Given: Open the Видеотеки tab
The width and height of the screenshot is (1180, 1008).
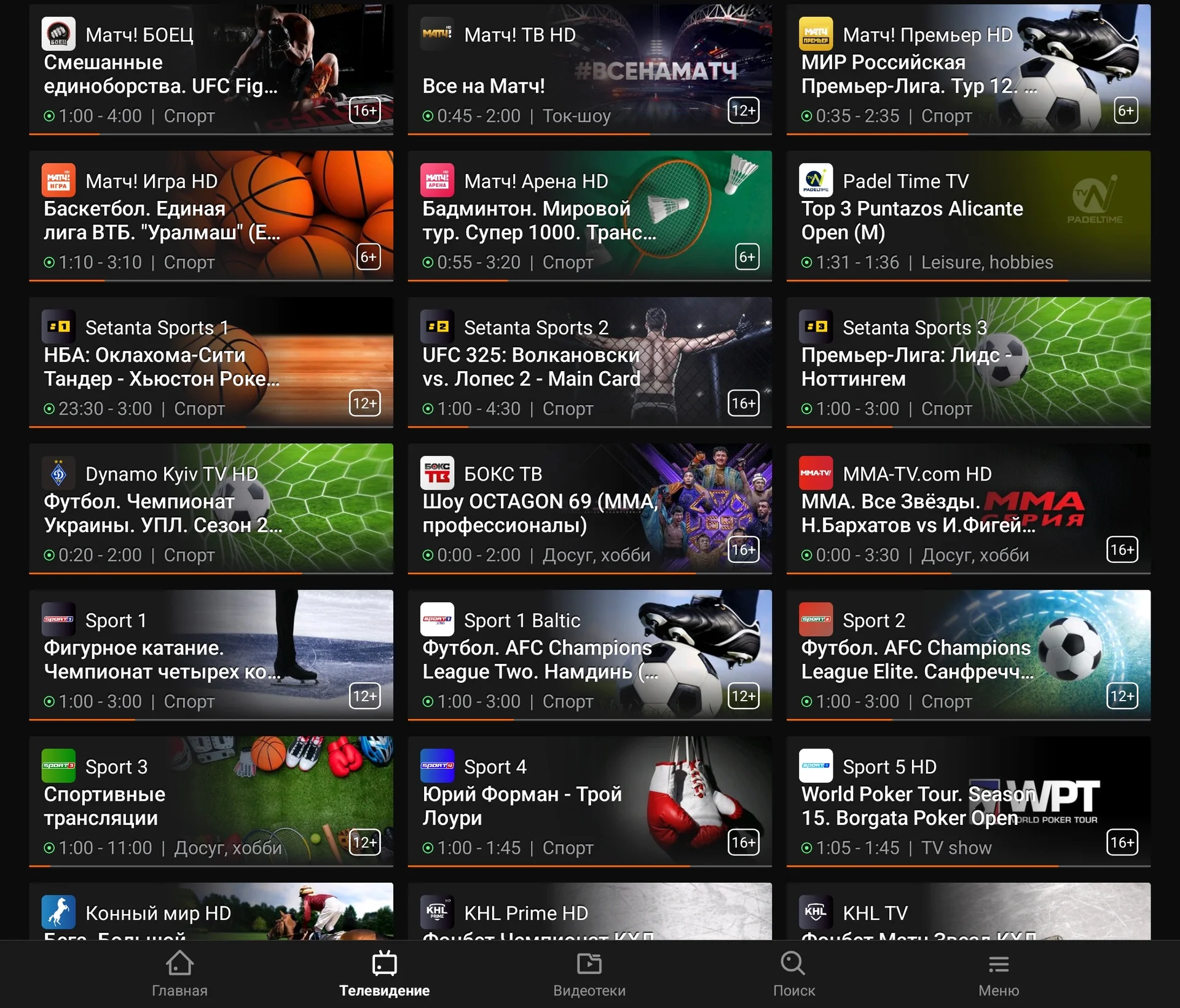Looking at the screenshot, I should point(589,974).
